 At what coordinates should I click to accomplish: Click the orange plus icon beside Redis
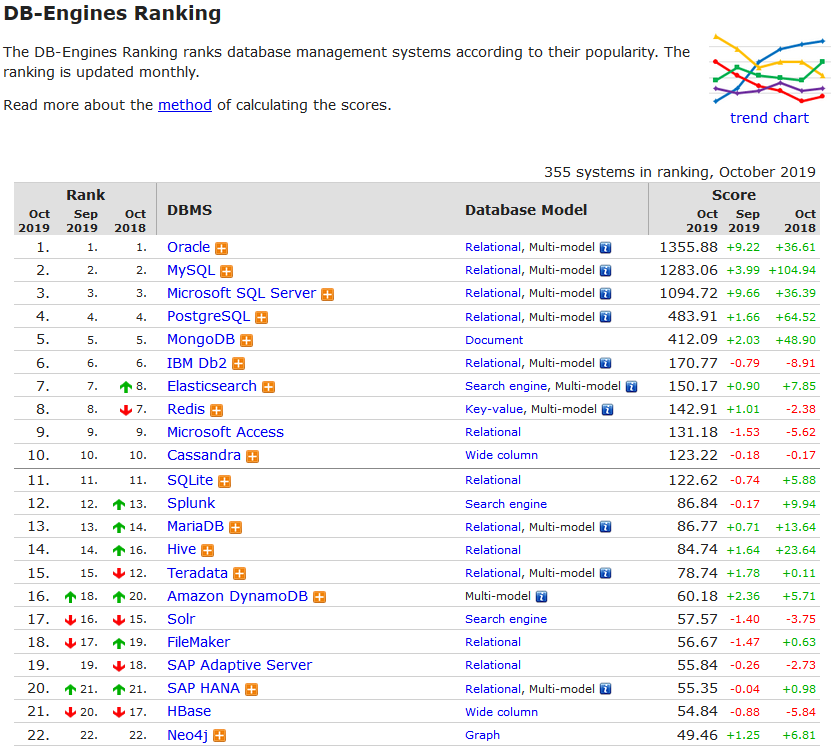click(x=216, y=410)
